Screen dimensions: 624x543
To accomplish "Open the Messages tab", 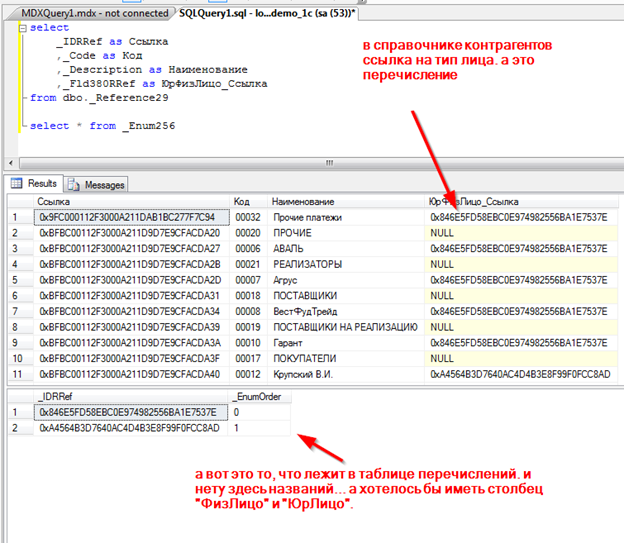I will click(x=96, y=185).
